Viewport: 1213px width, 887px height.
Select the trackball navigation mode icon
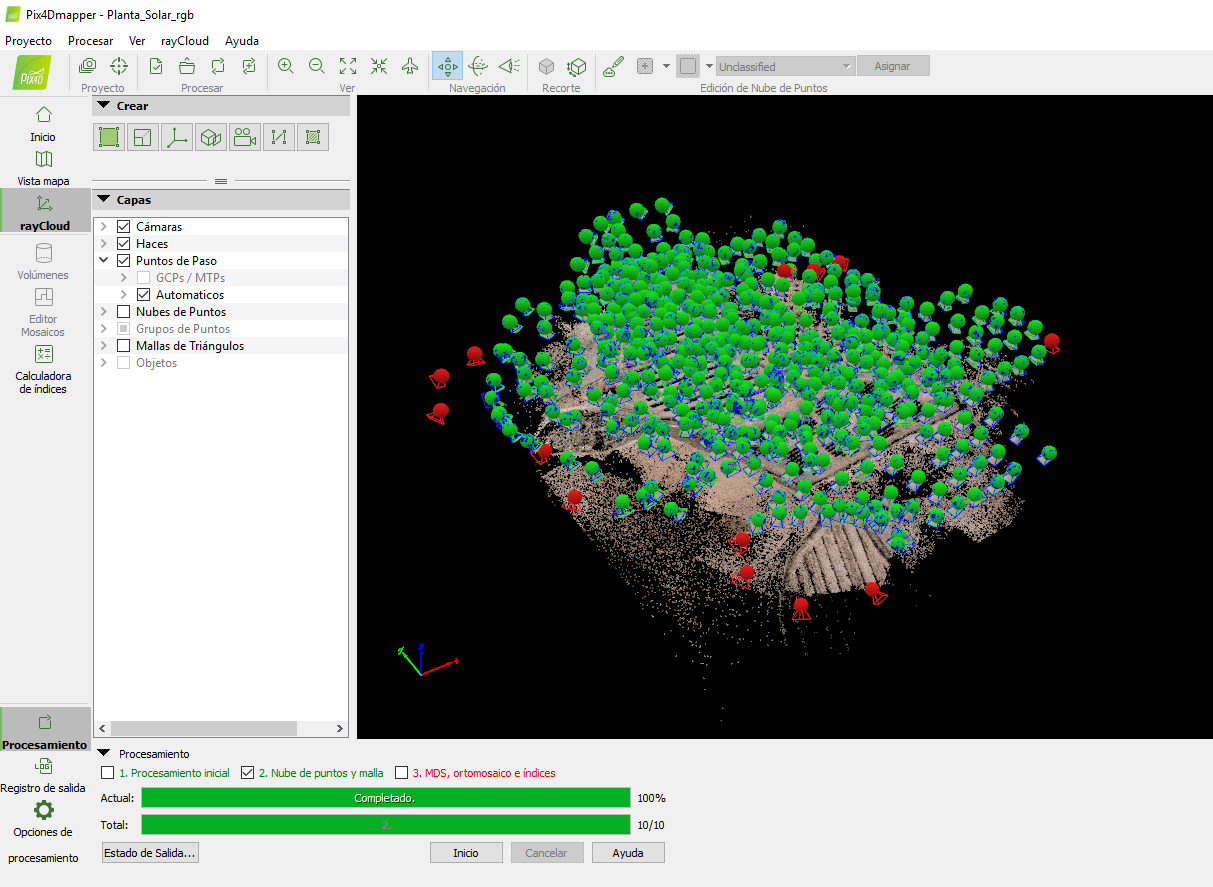coord(478,66)
